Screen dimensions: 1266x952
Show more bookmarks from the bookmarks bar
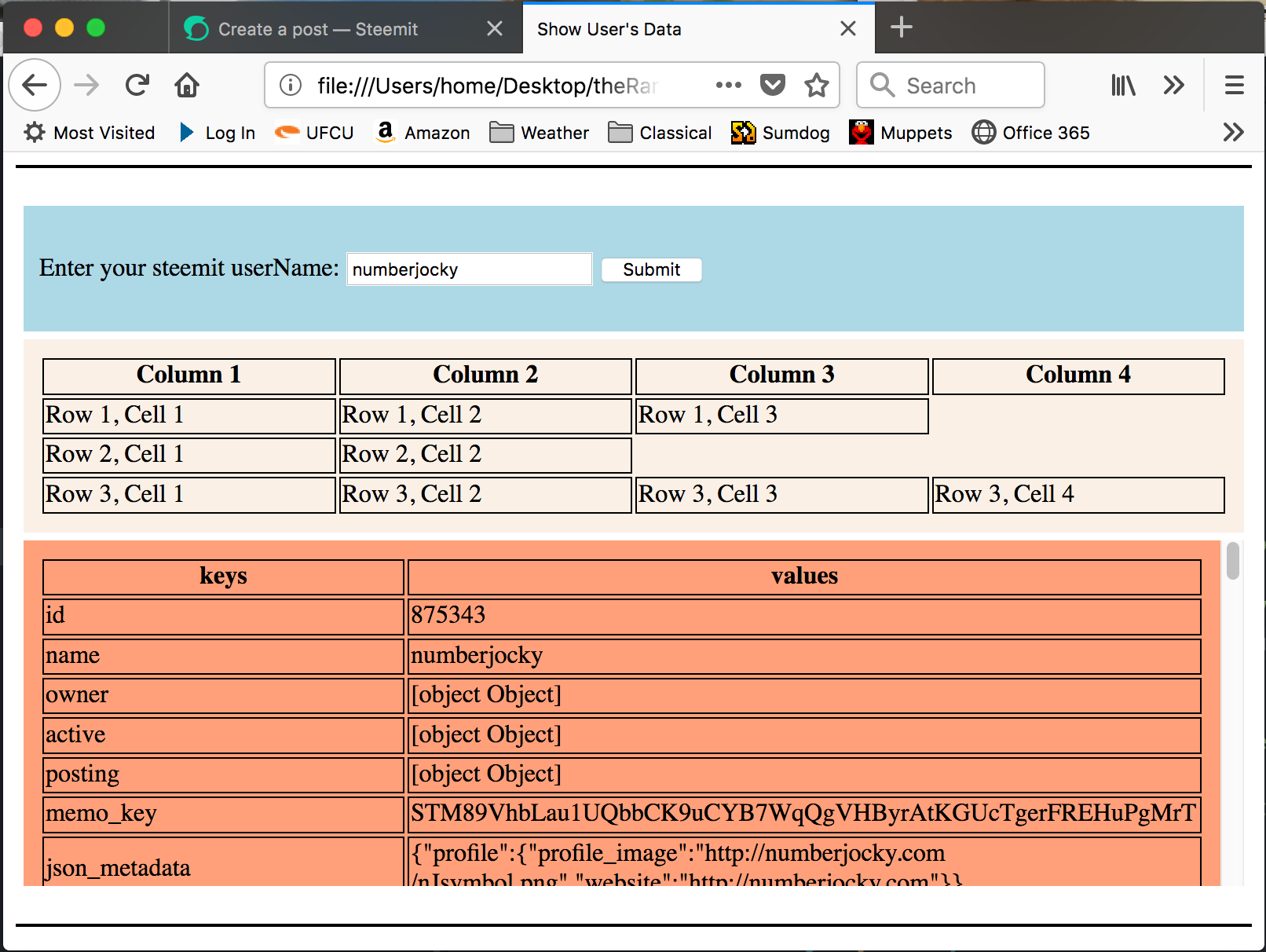1233,132
